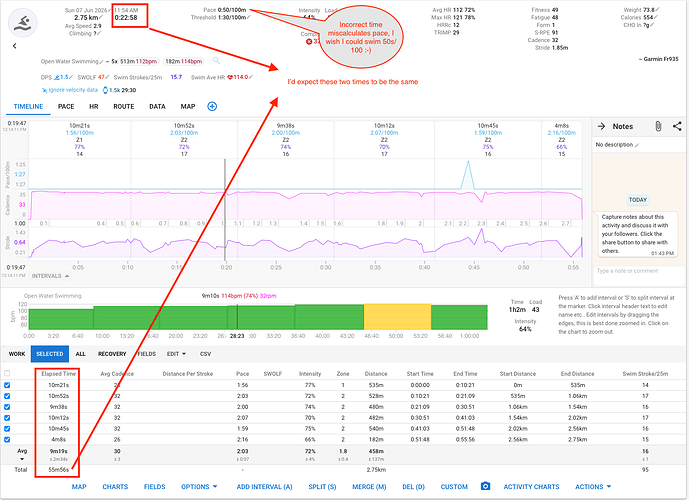Click the watch icon beside 1.5k 29:30
The image size is (689, 500).
tap(105, 90)
